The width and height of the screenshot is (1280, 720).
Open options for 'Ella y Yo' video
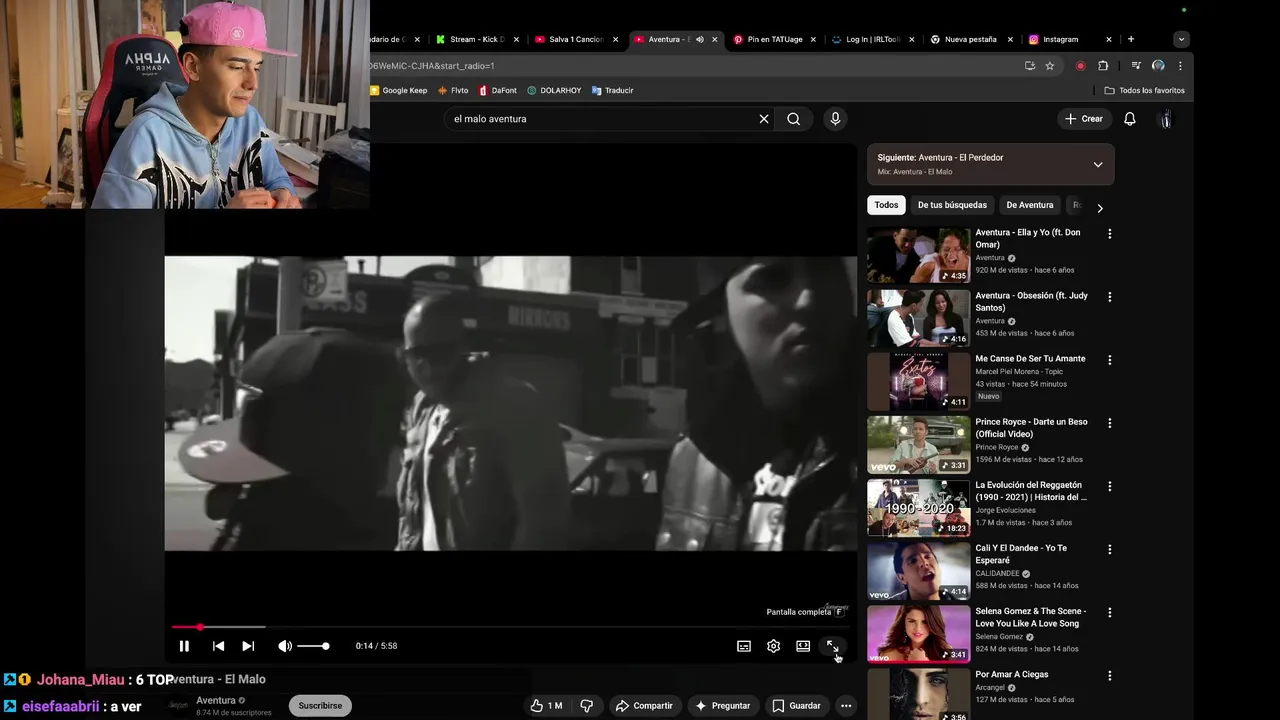1109,234
